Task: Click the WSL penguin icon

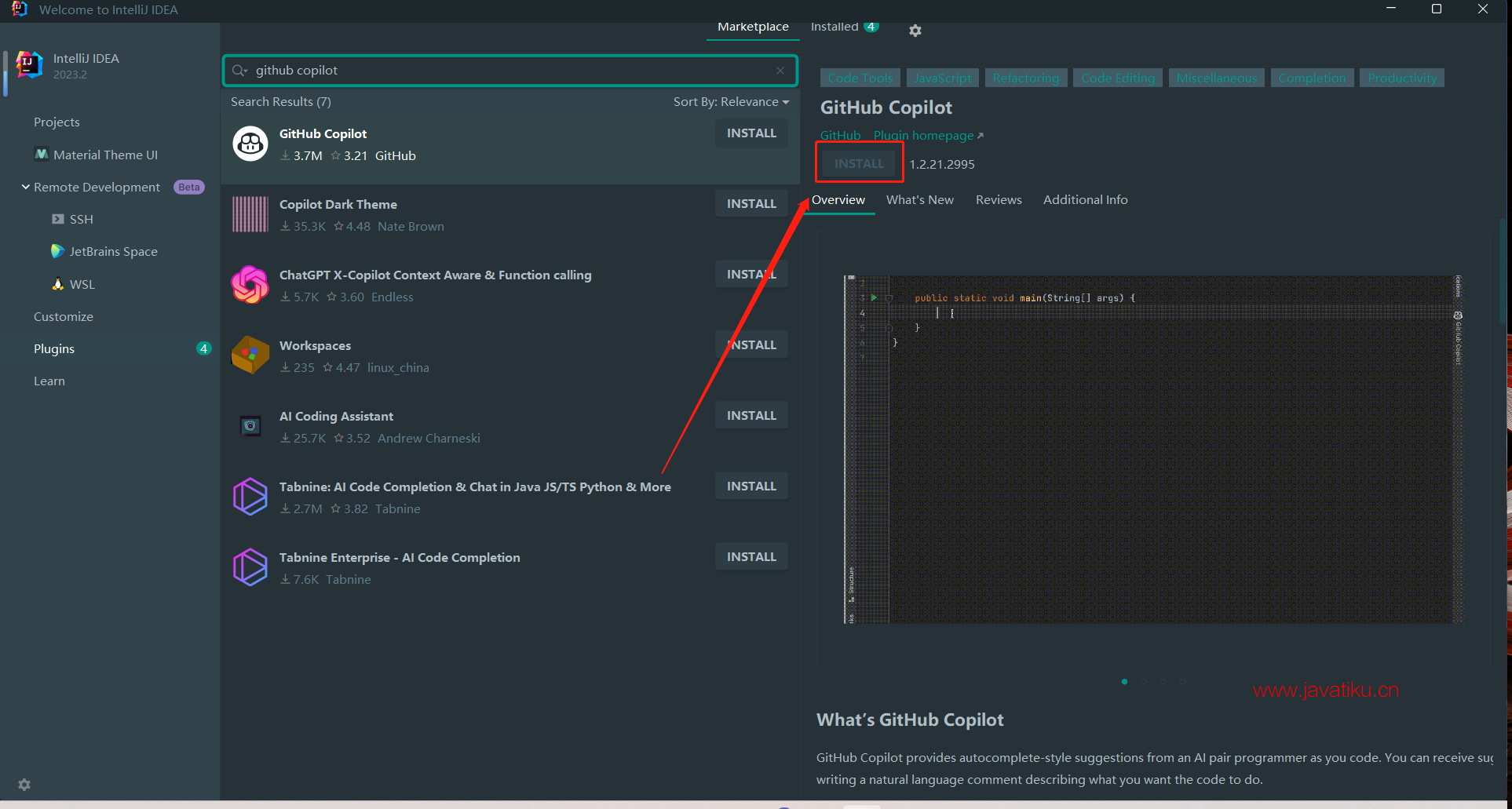Action: point(58,284)
